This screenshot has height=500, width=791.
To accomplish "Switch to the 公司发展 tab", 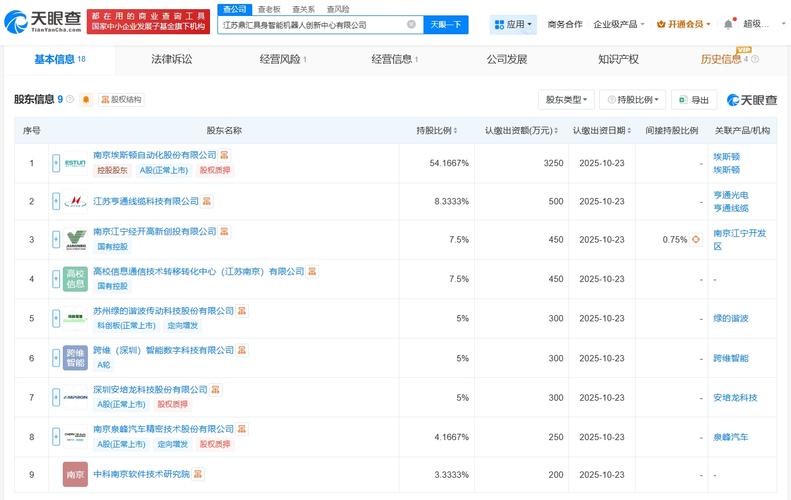I will (x=506, y=60).
